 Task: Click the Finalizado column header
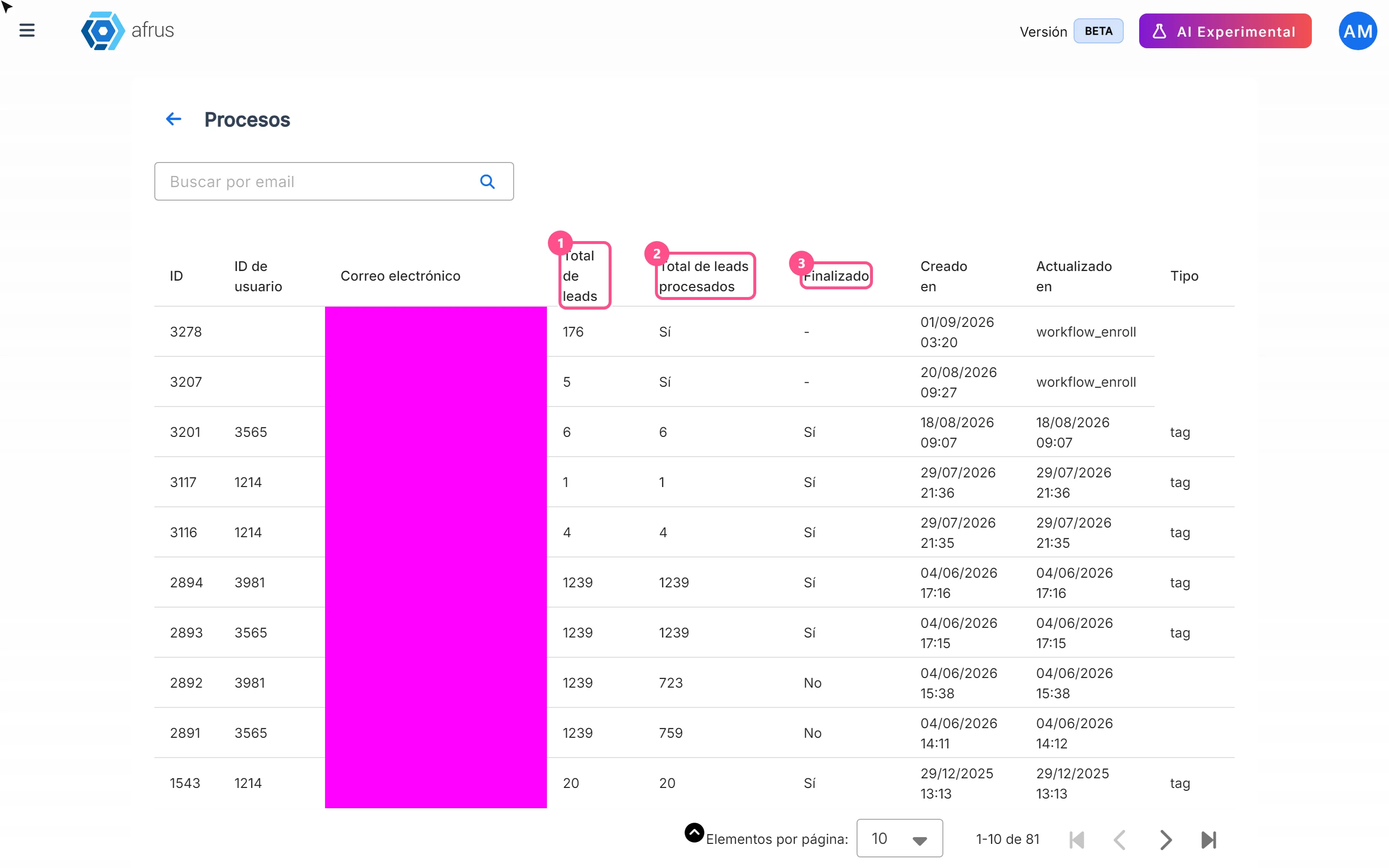(x=836, y=276)
